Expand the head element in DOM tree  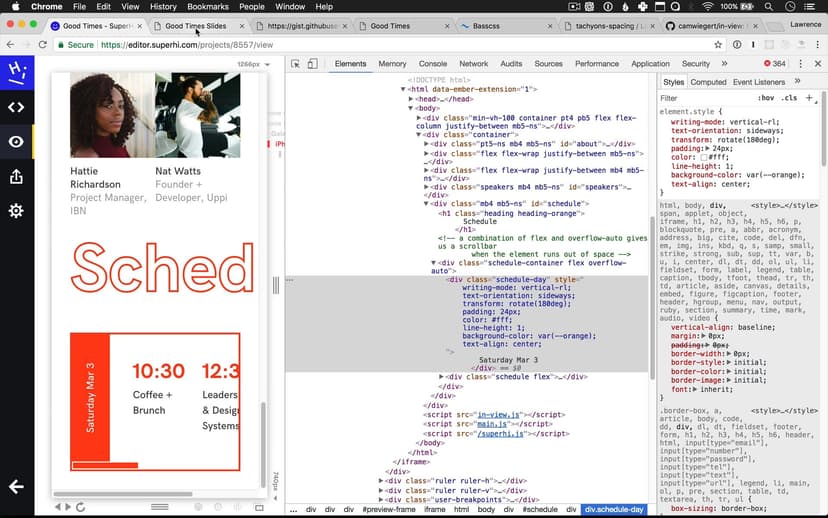pyautogui.click(x=411, y=99)
